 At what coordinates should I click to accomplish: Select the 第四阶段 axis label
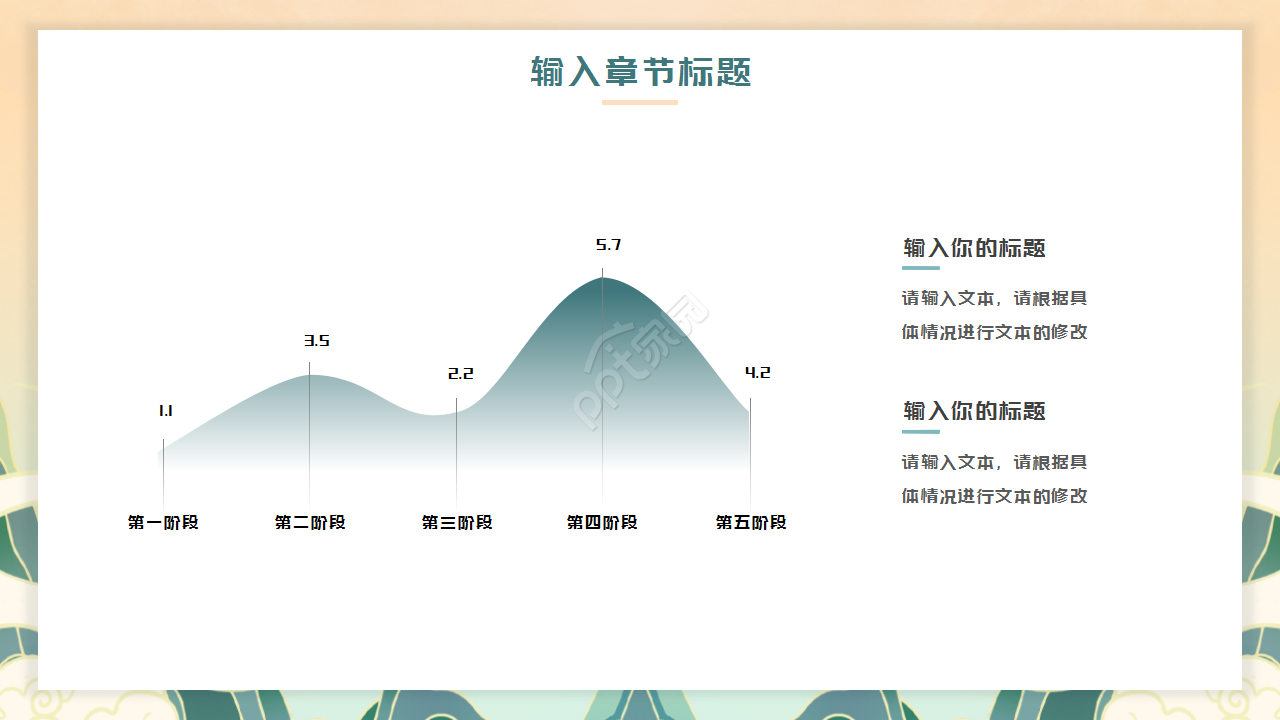(602, 522)
